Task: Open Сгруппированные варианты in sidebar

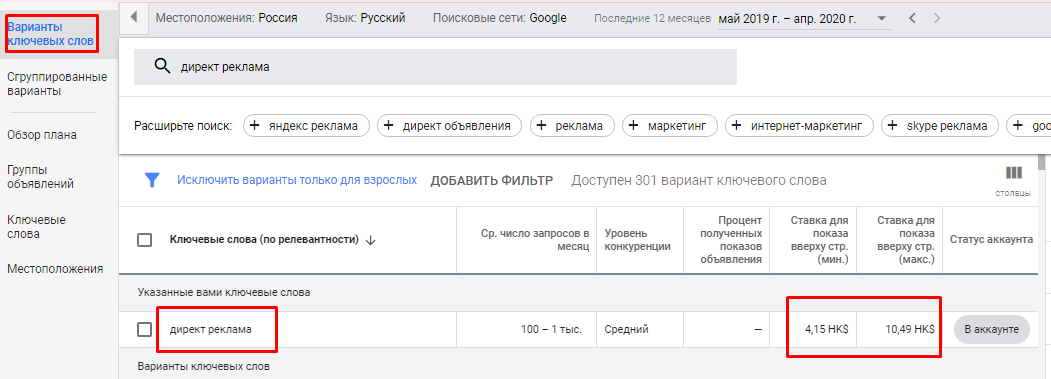Action: [57, 84]
